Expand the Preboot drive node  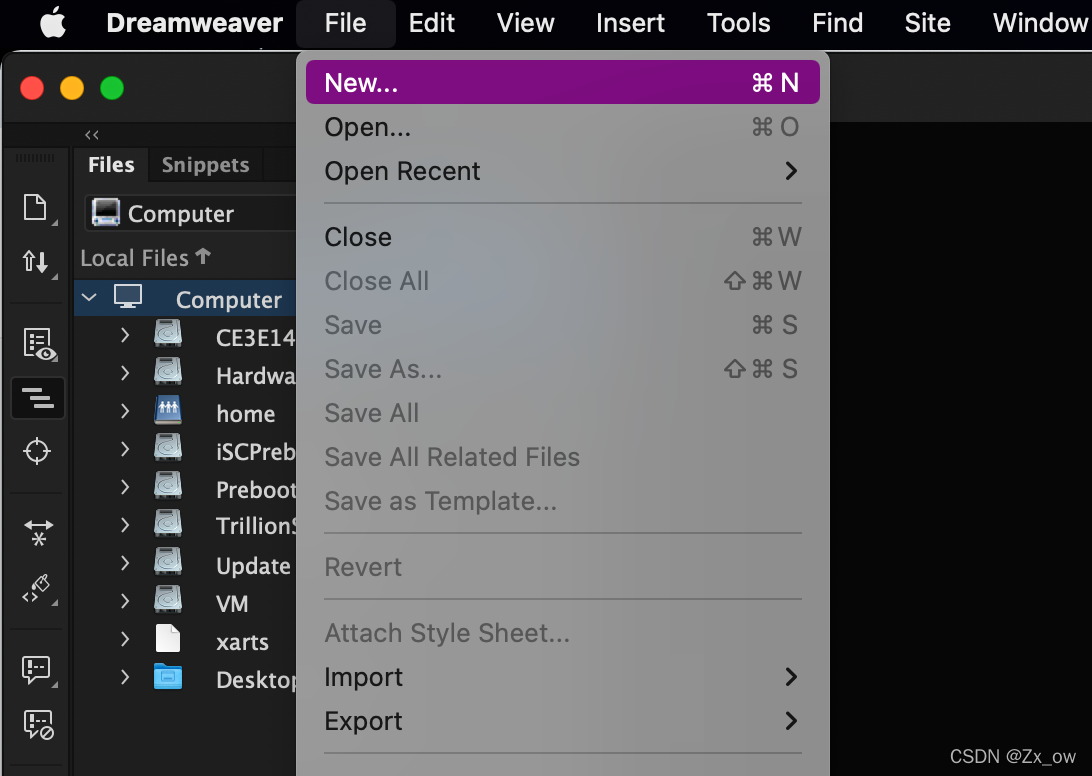point(125,487)
